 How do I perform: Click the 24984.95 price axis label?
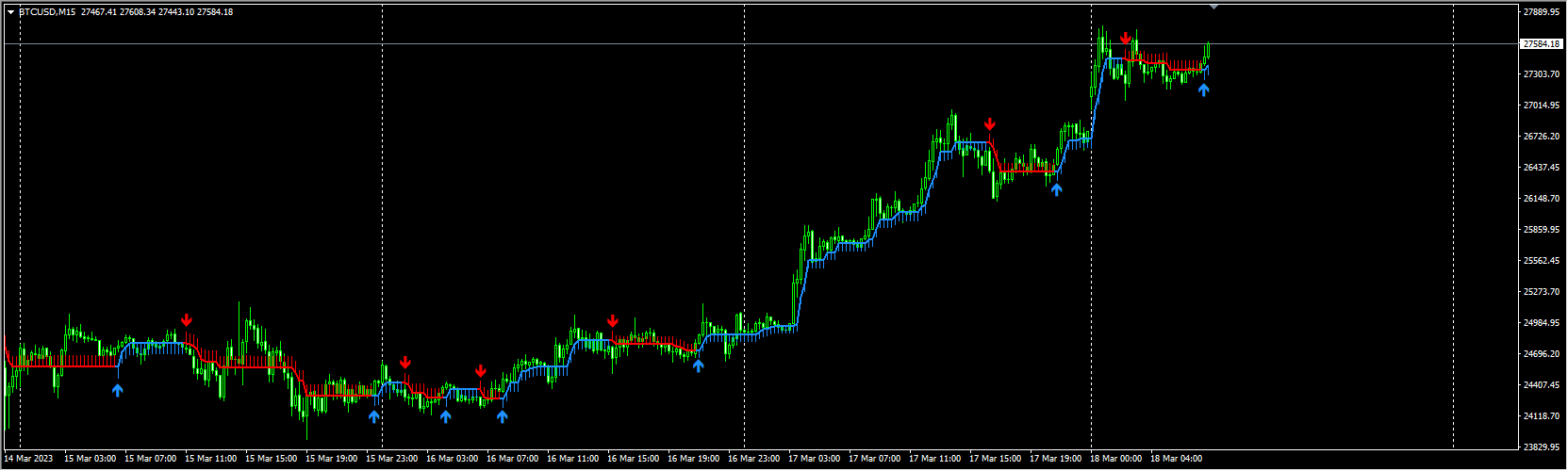(x=1540, y=323)
